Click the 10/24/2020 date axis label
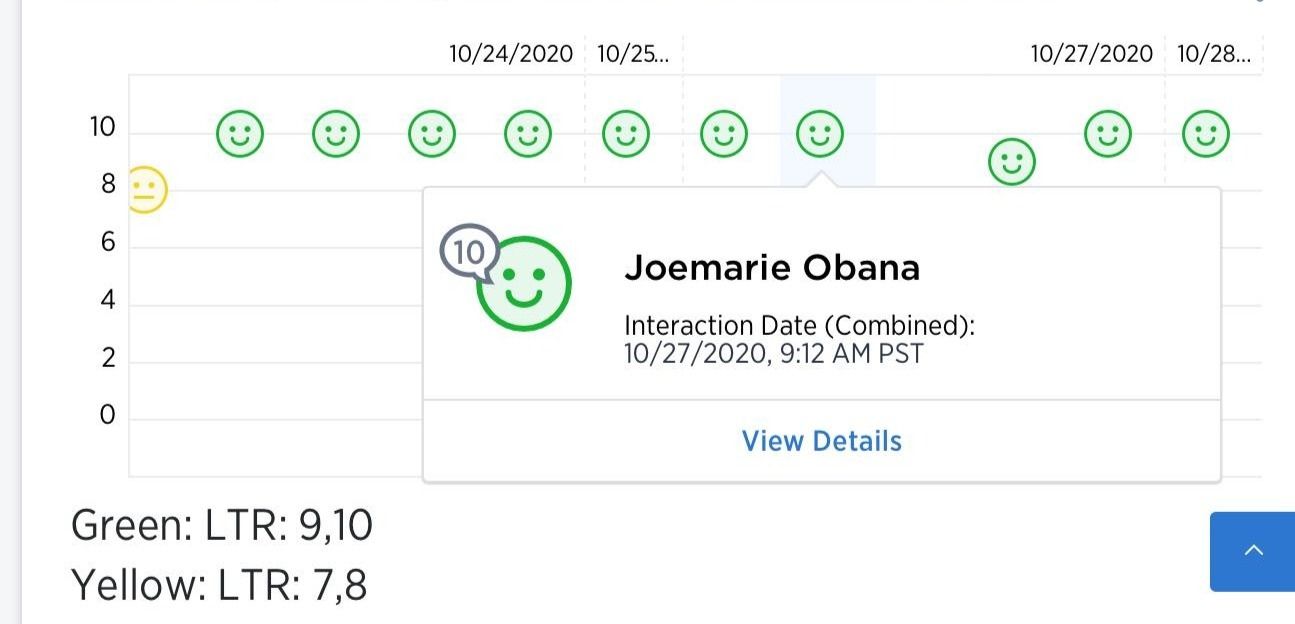This screenshot has height=624, width=1295. click(511, 53)
